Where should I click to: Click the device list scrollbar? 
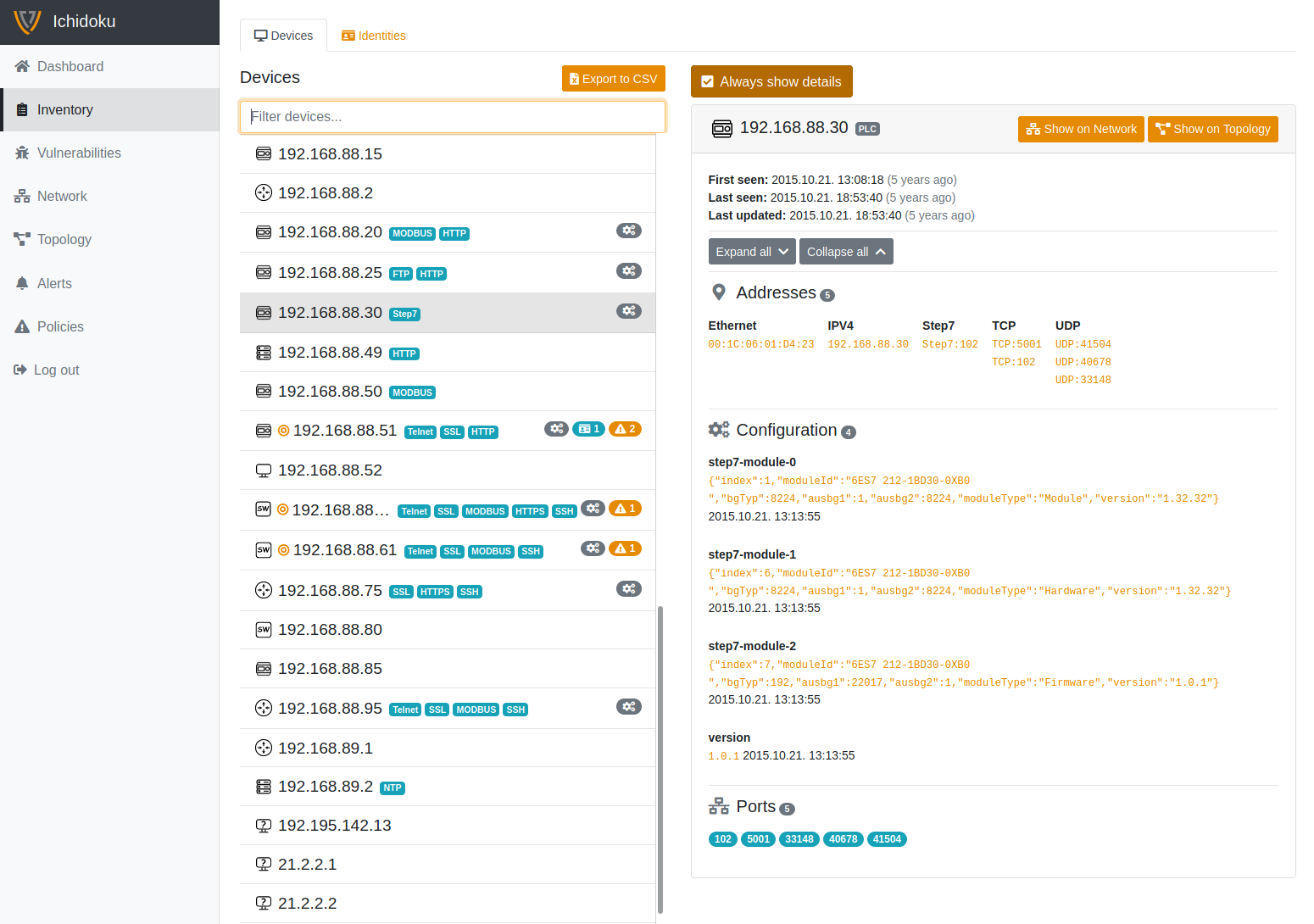660,760
